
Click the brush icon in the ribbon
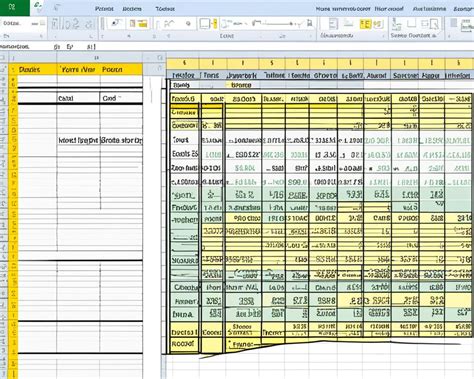(116, 23)
